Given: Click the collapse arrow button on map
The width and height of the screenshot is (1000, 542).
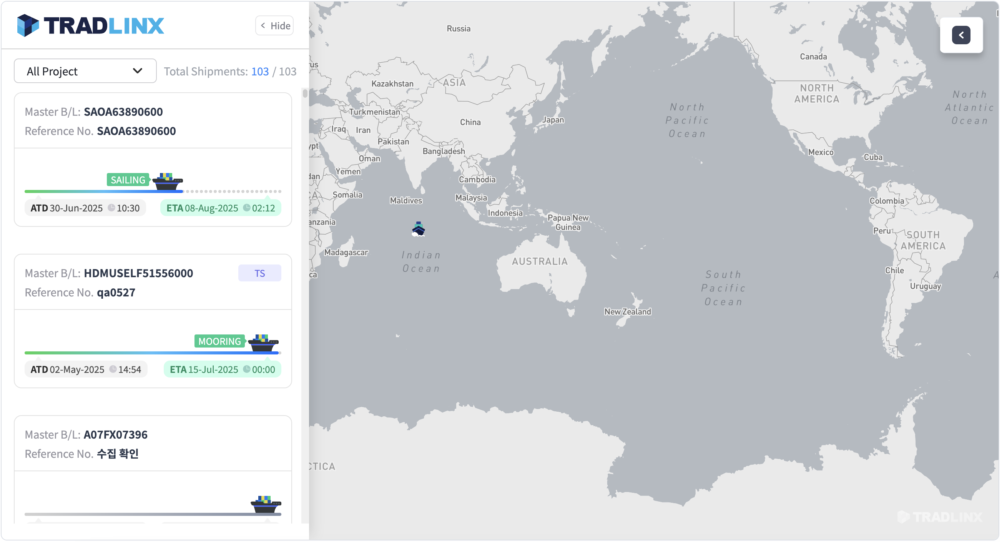Looking at the screenshot, I should 961,35.
